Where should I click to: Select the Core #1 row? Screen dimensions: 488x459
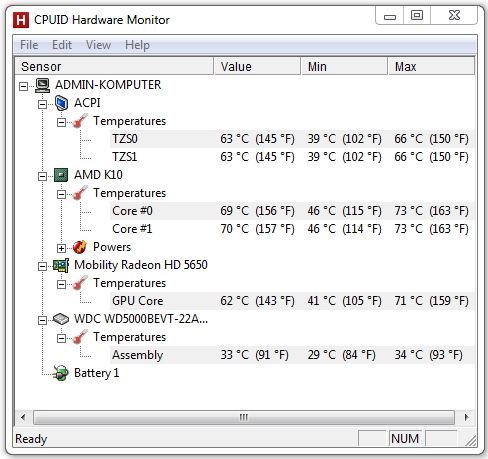click(292, 229)
